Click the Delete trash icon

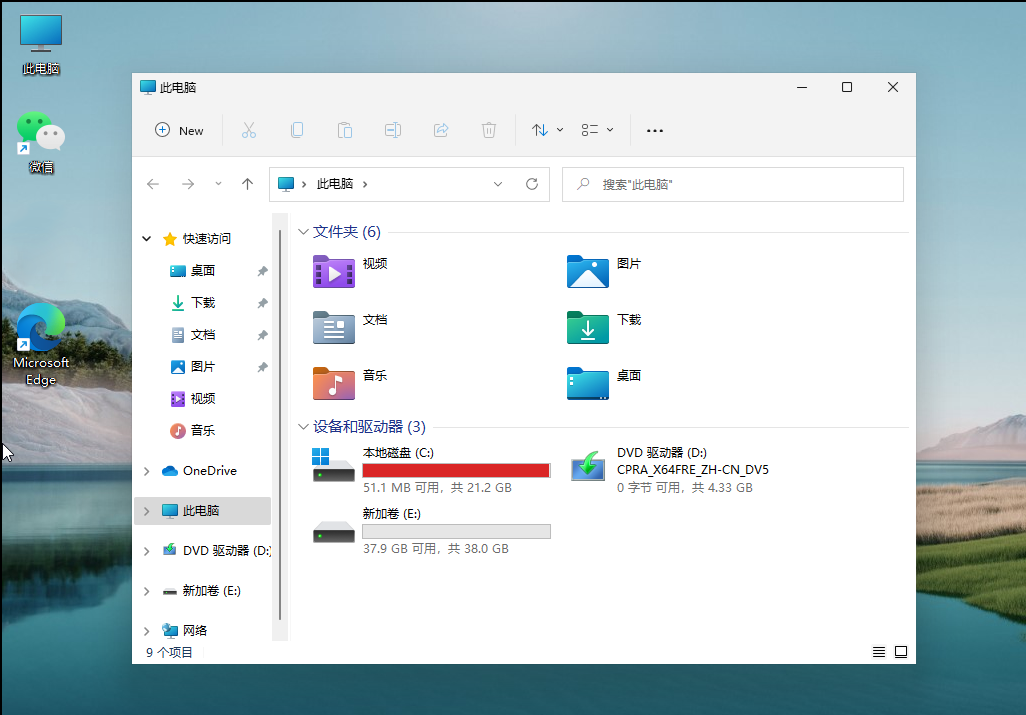click(x=489, y=130)
